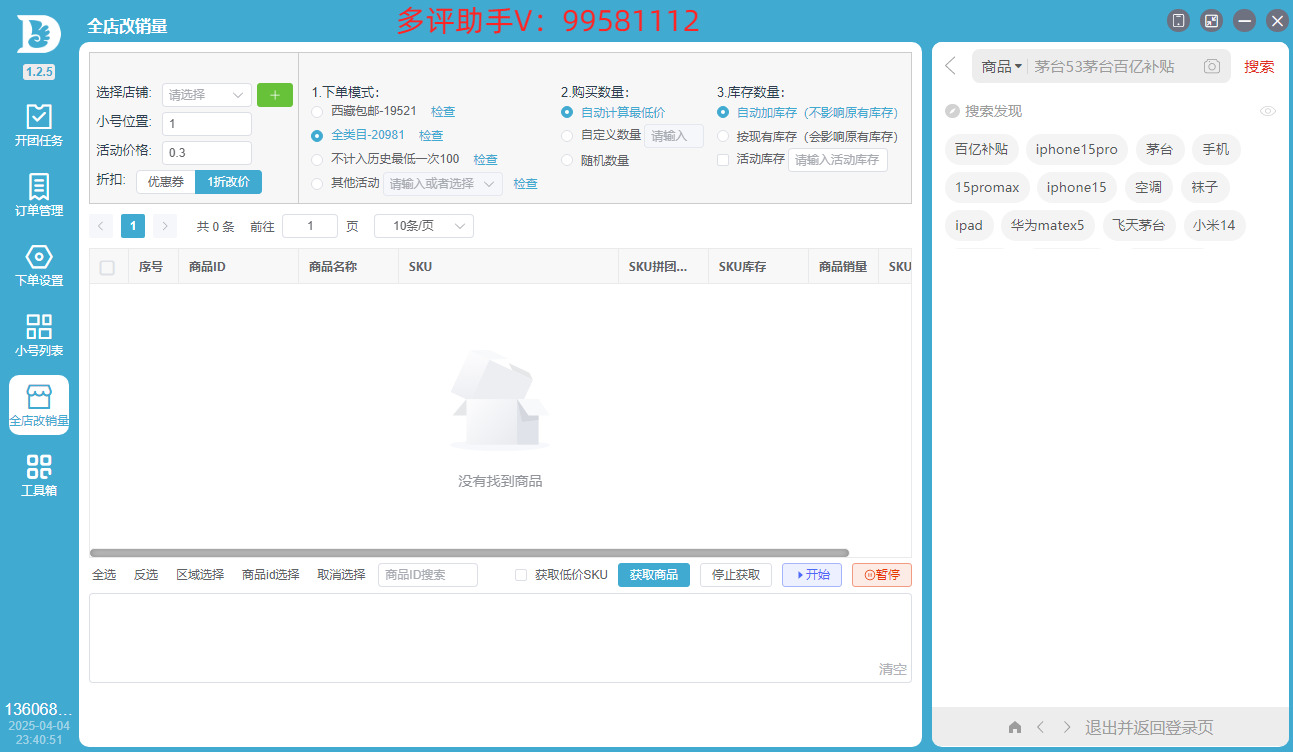This screenshot has height=752, width=1293.
Task: Click 检查 next to 不计入历史最低一次100
Action: [x=485, y=159]
